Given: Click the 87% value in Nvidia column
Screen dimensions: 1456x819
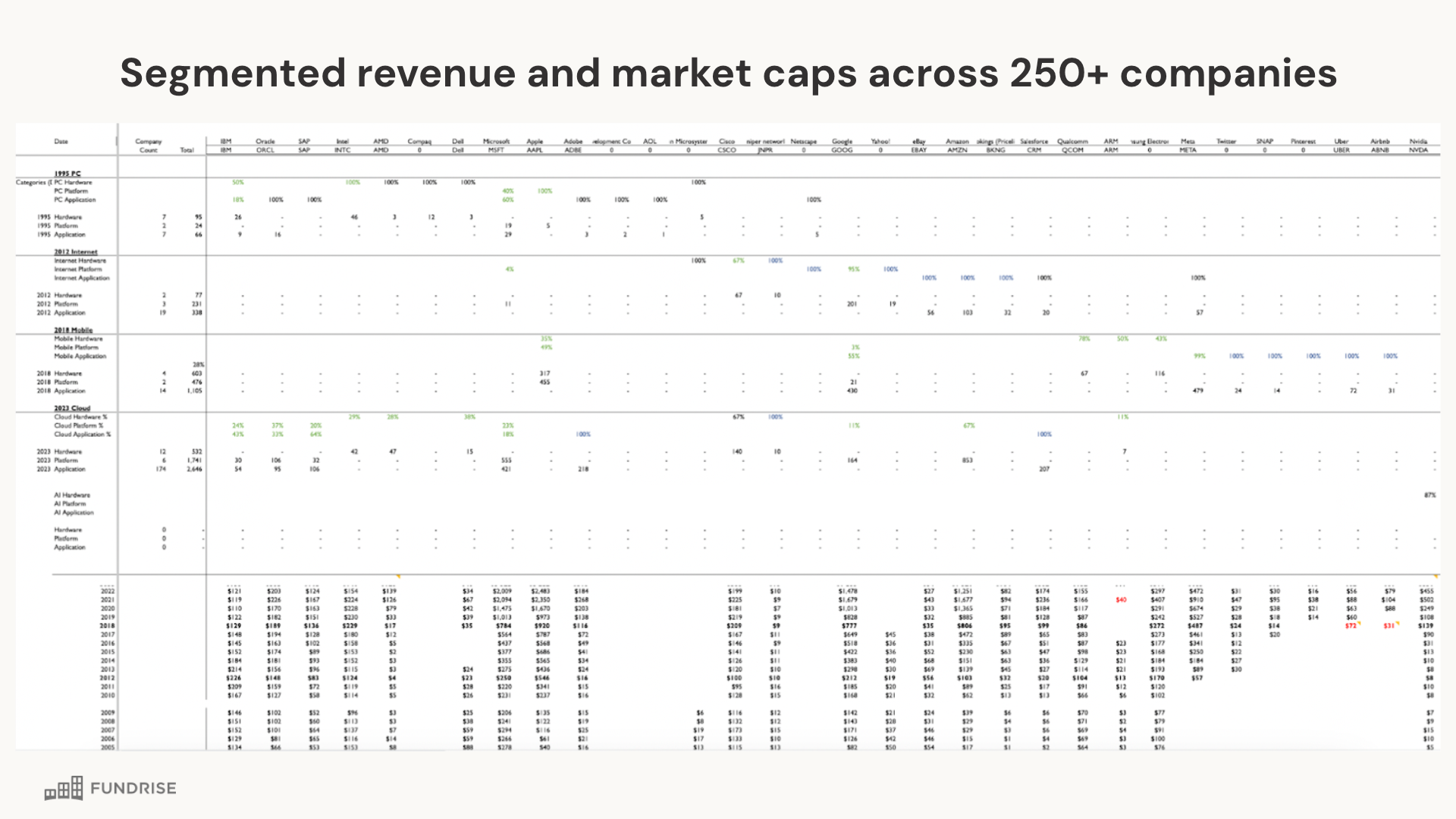Looking at the screenshot, I should pyautogui.click(x=1429, y=494).
